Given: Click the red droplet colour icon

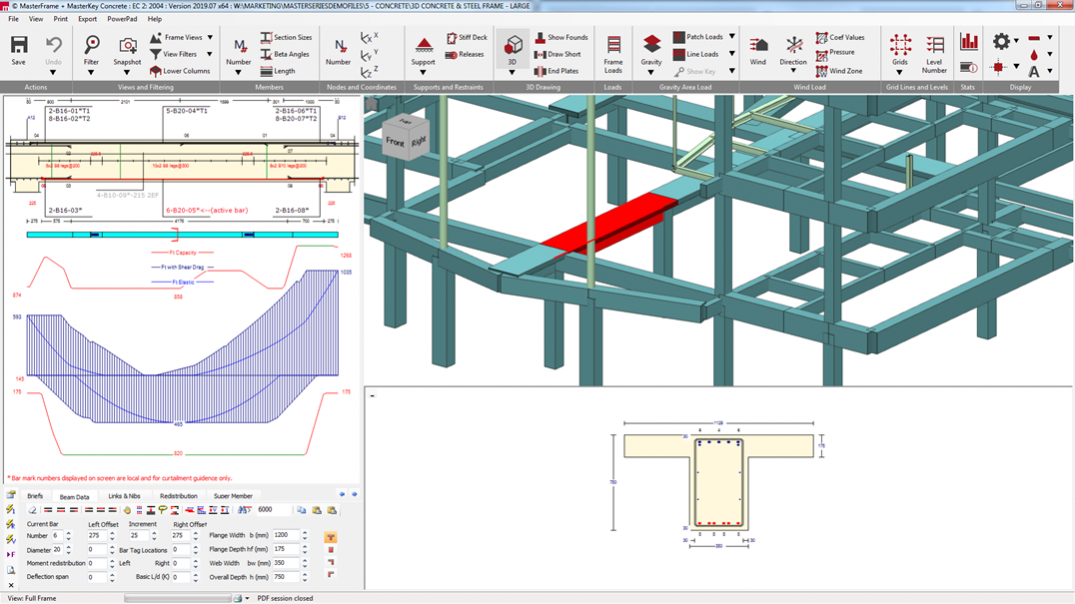Looking at the screenshot, I should click(1035, 54).
